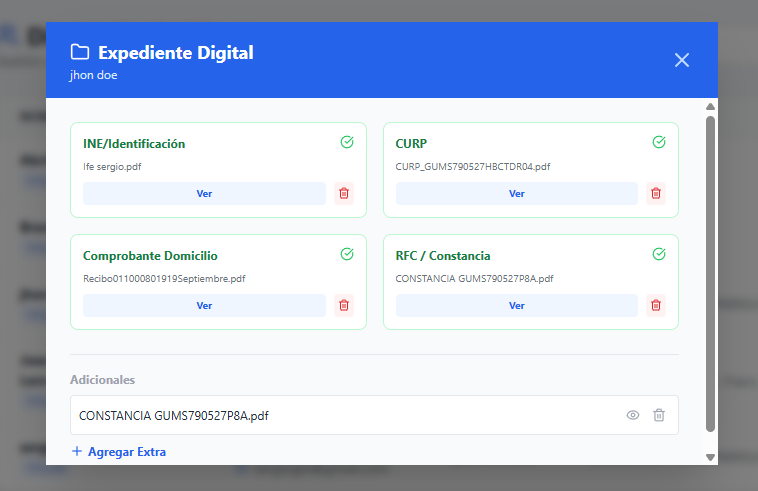Delete the Comprobante Domicilio document
This screenshot has width=758, height=491.
click(x=344, y=305)
